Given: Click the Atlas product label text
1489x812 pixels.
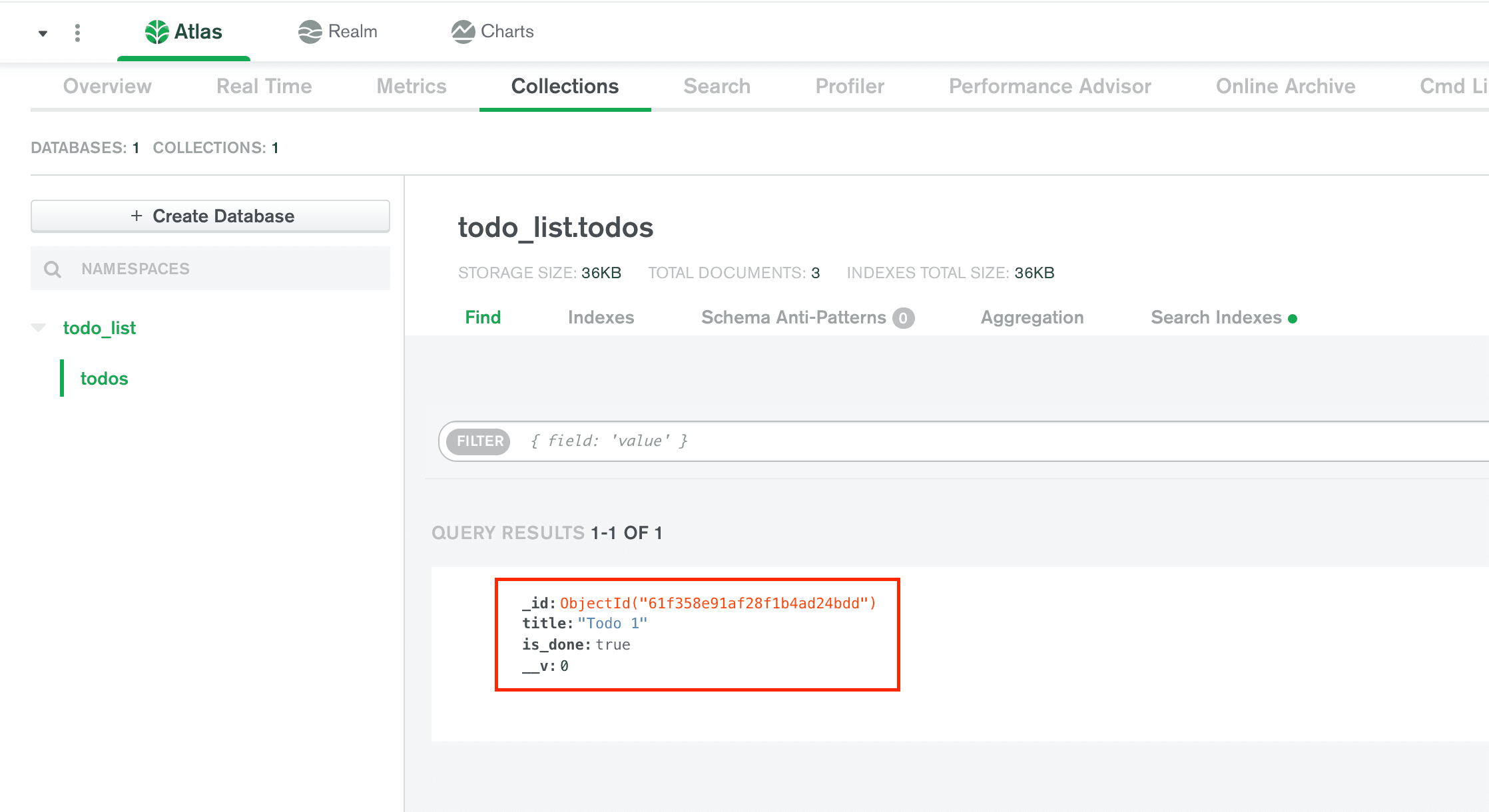Looking at the screenshot, I should point(198,31).
